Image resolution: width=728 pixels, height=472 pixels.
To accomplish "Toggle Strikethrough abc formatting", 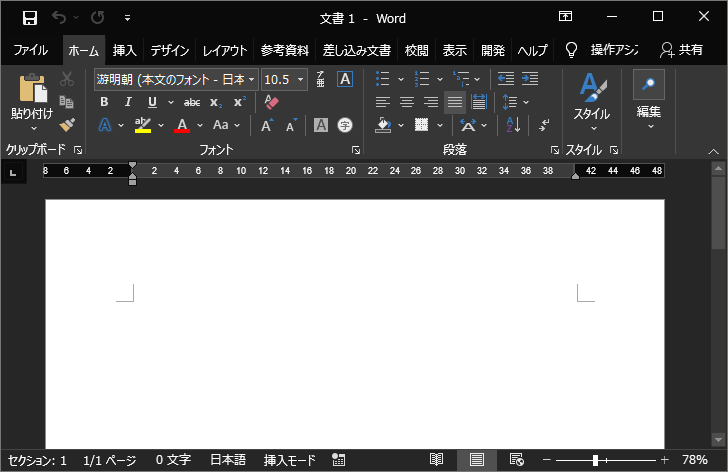I will 192,102.
